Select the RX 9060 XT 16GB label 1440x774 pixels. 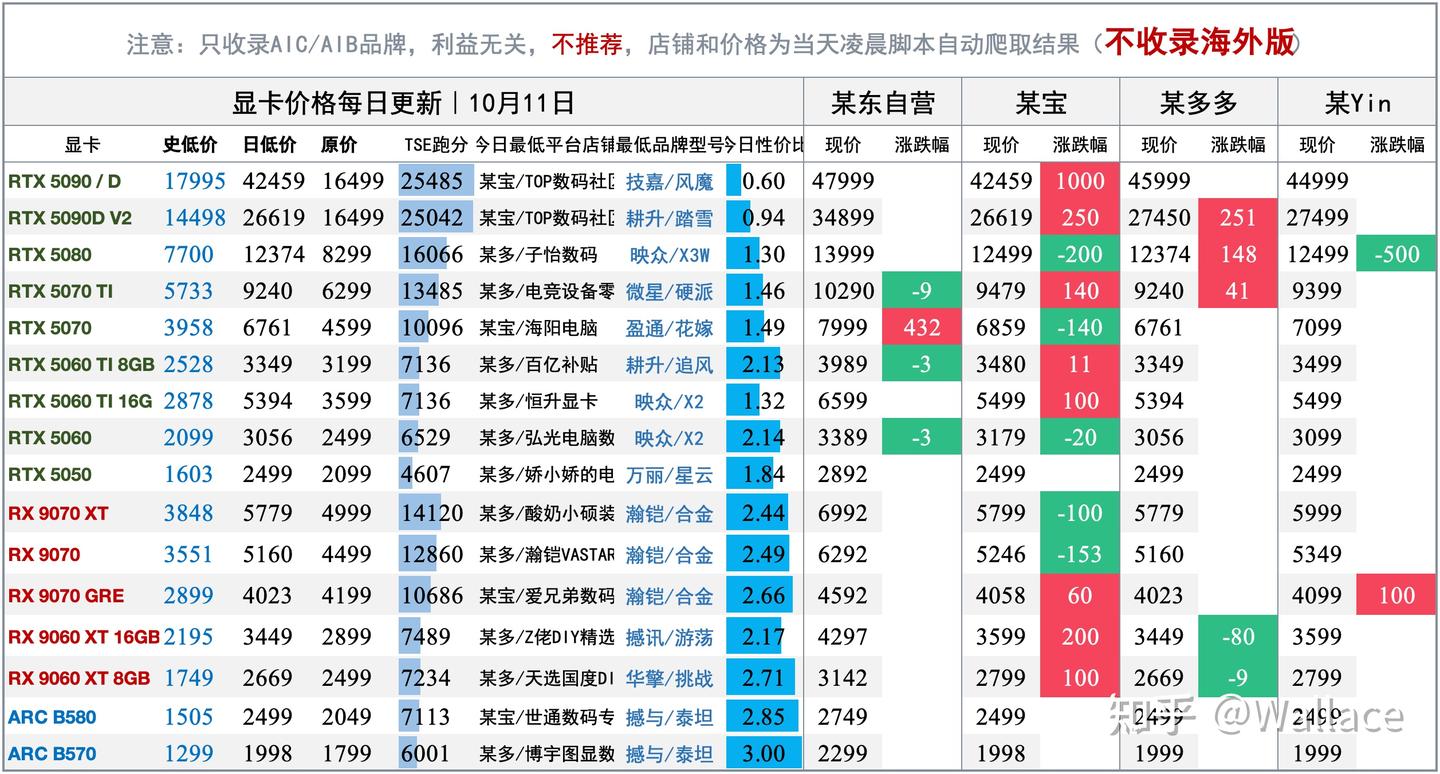[84, 637]
